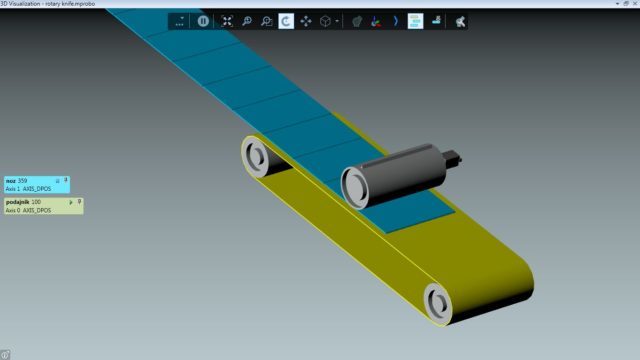Expand the podajnik label arrow
This screenshot has width=640, height=360.
[71, 202]
